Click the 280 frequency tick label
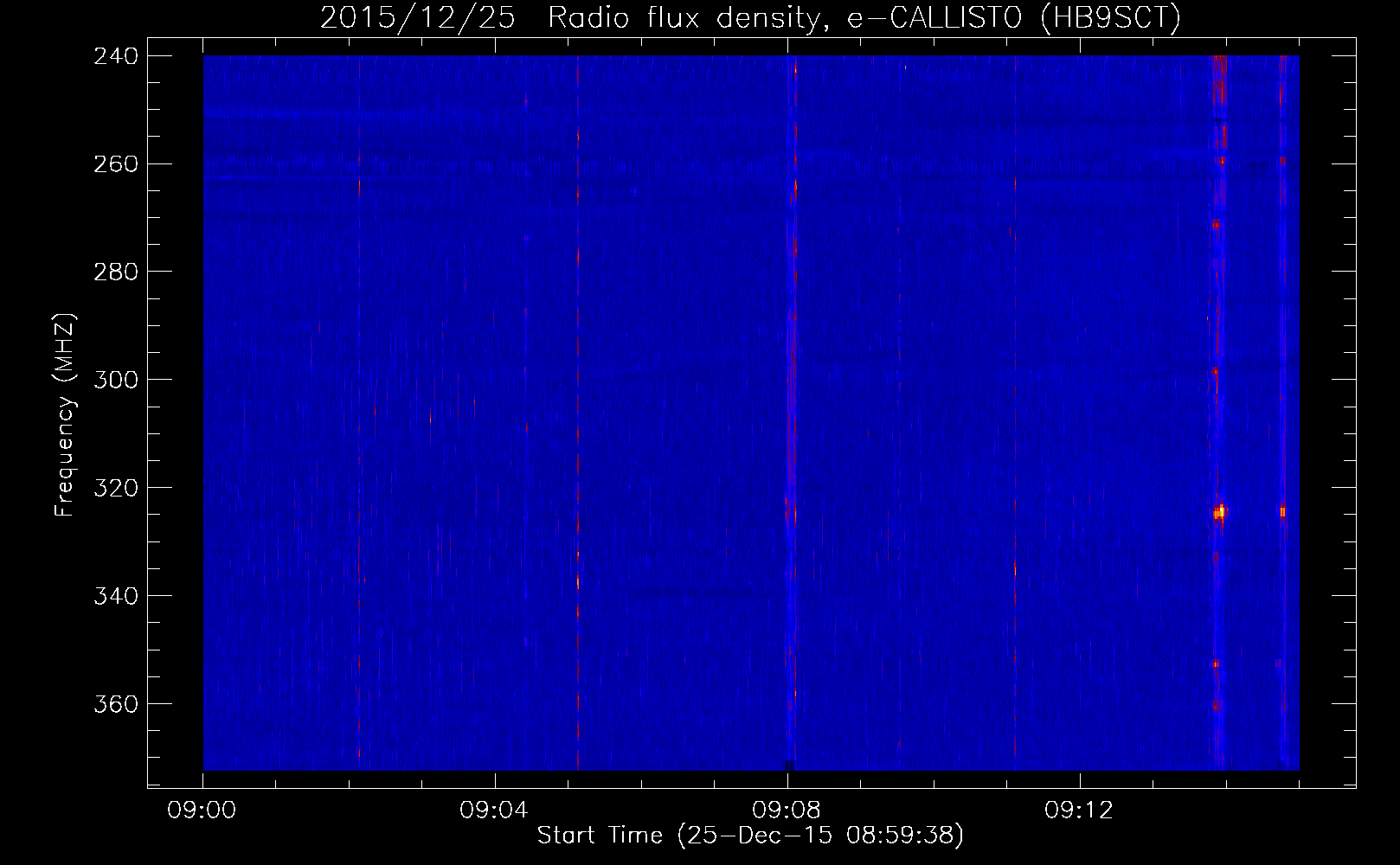Image resolution: width=1400 pixels, height=865 pixels. point(115,272)
